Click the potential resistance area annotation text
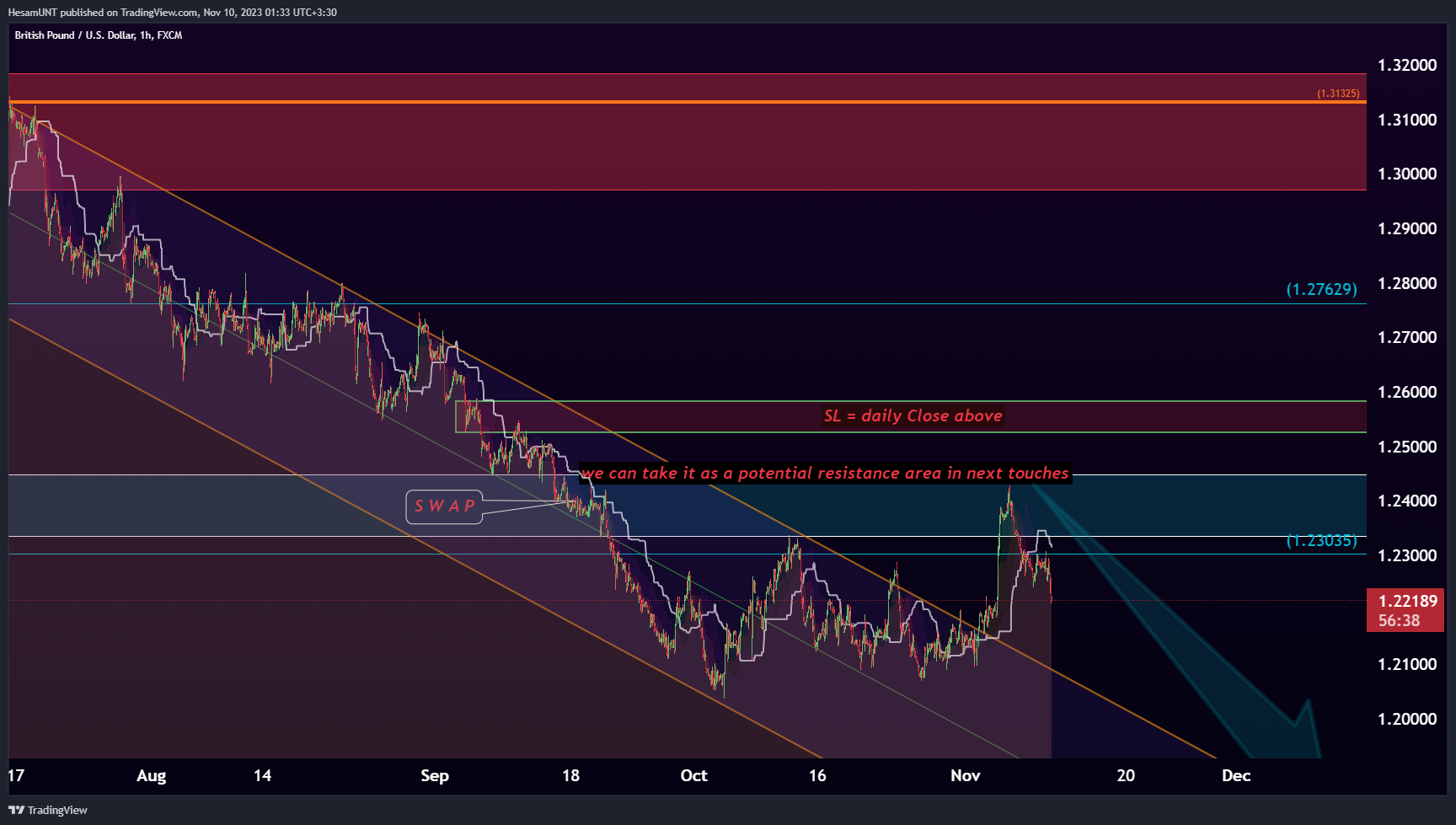 click(x=825, y=473)
